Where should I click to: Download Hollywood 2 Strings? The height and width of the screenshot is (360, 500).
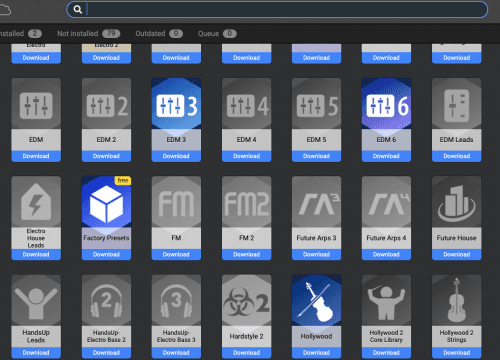coord(457,353)
